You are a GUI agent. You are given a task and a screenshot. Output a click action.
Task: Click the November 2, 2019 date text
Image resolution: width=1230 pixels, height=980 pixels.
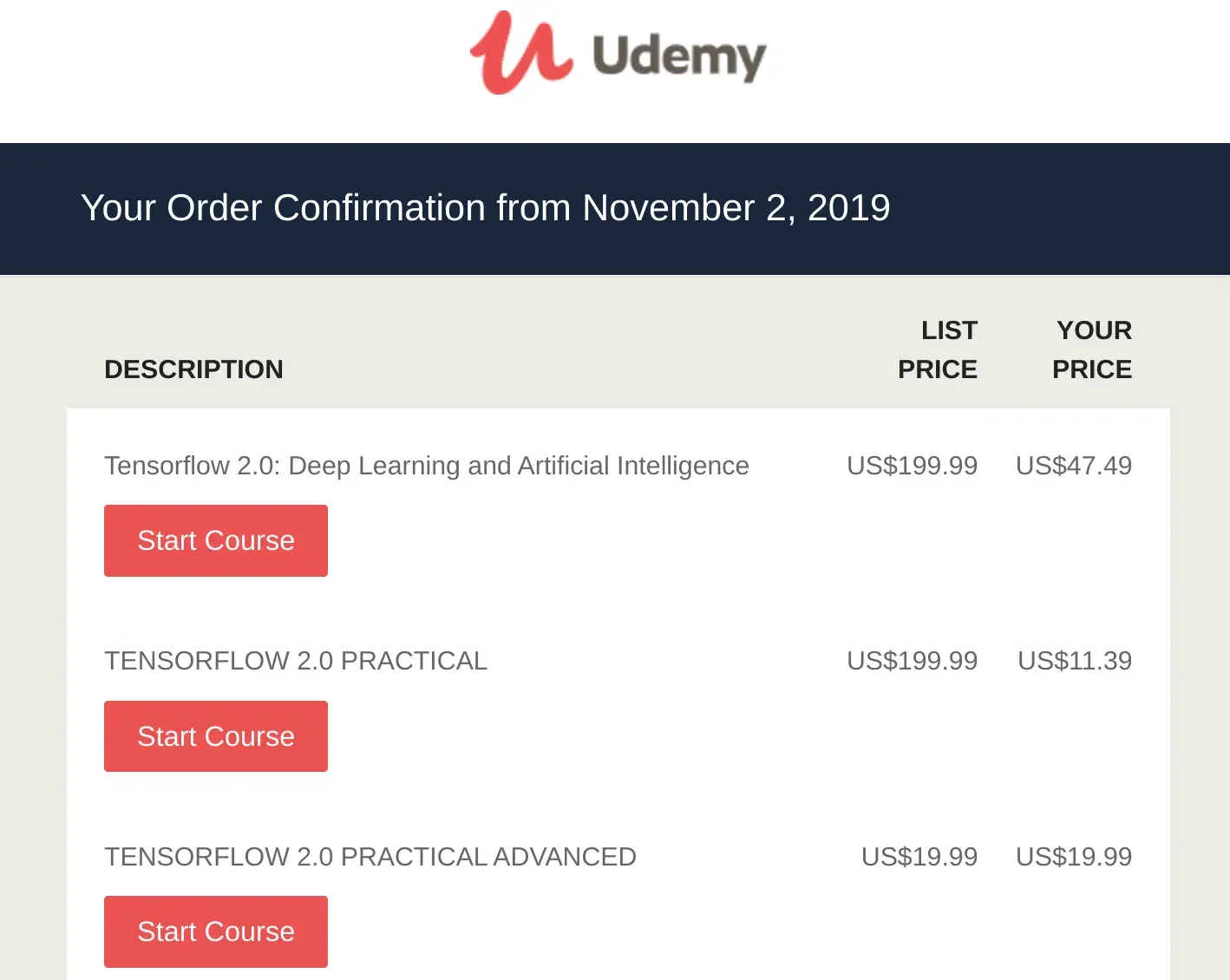(x=736, y=208)
